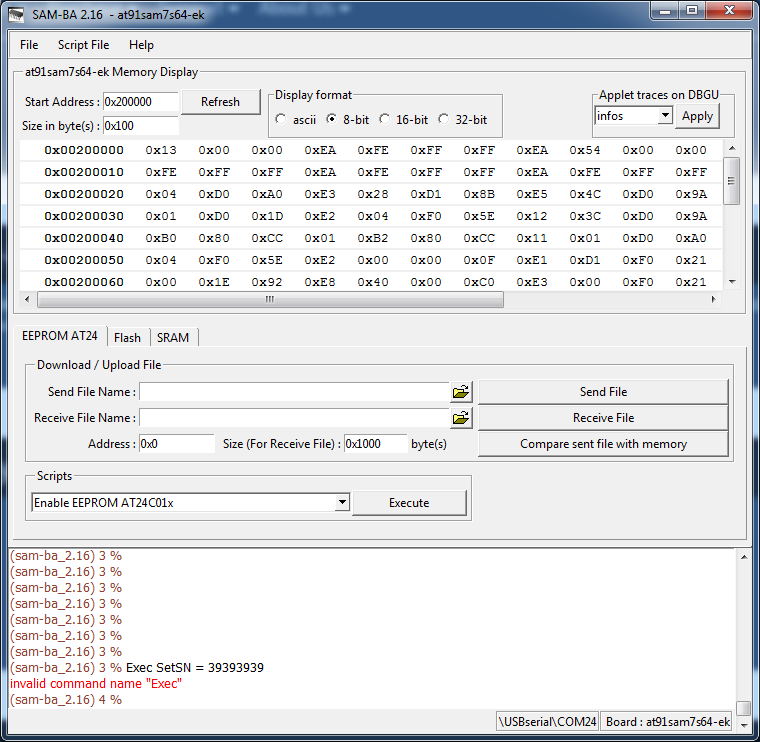This screenshot has width=760, height=742.
Task: Click address row 0x00200050
Action: 84,260
